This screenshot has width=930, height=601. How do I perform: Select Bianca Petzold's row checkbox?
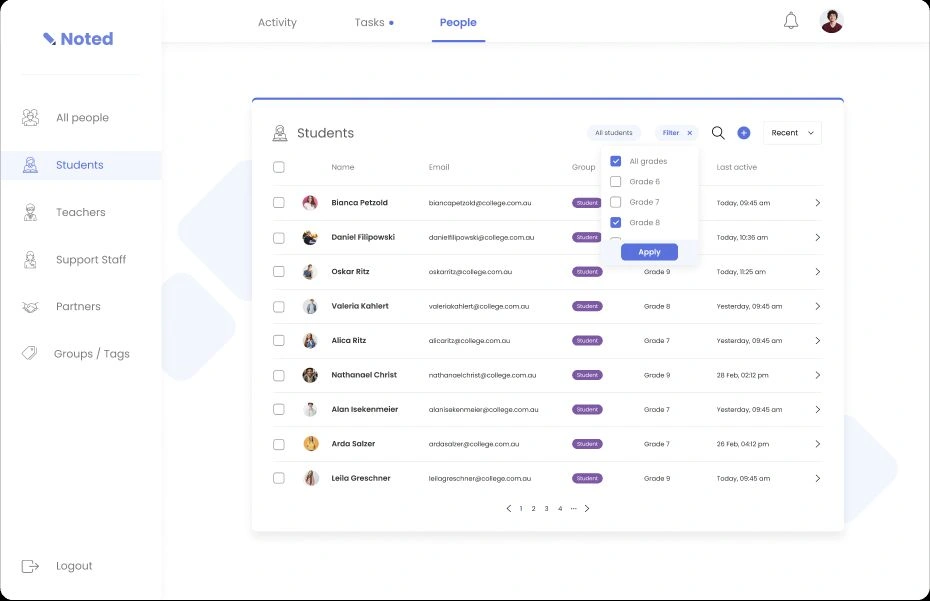tap(279, 203)
